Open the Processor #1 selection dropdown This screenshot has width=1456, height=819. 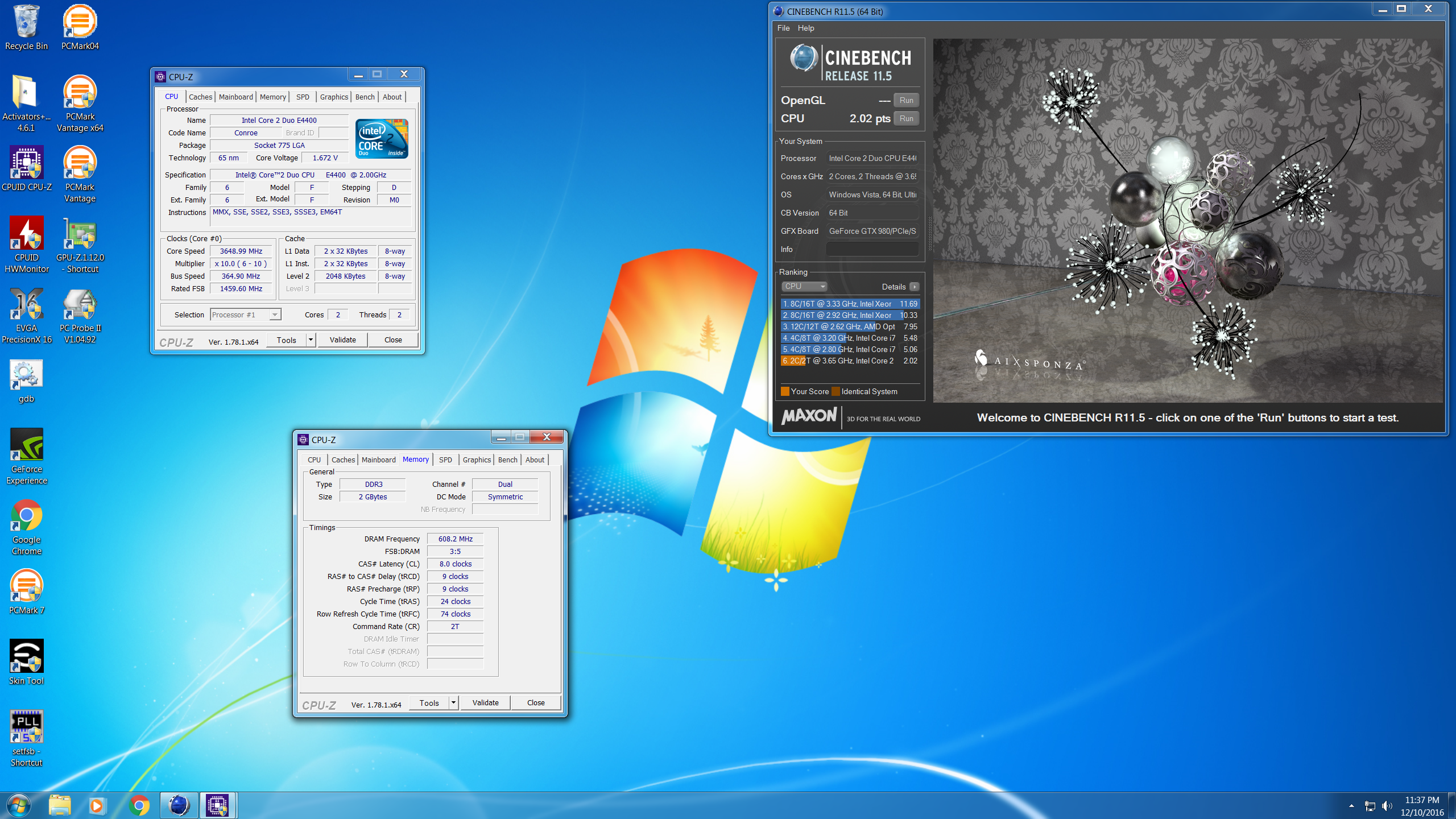point(246,315)
